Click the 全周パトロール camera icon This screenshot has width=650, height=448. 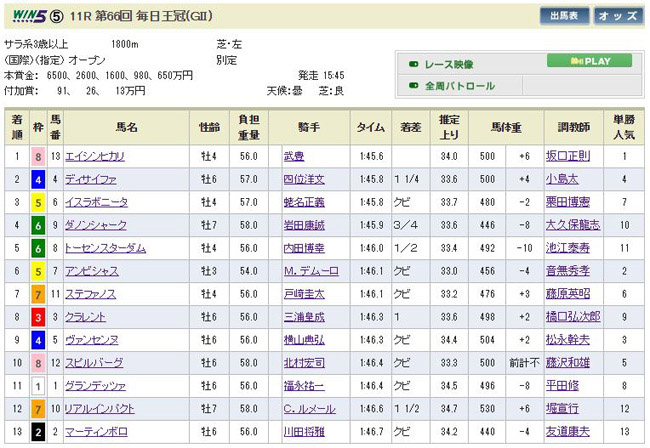[x=414, y=86]
